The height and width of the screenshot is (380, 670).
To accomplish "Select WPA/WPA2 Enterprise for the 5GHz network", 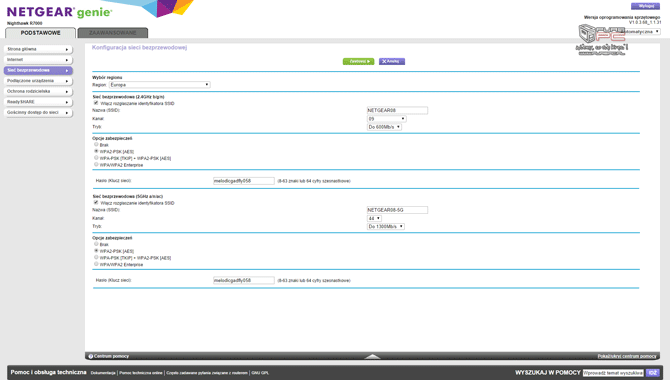I will (96, 264).
